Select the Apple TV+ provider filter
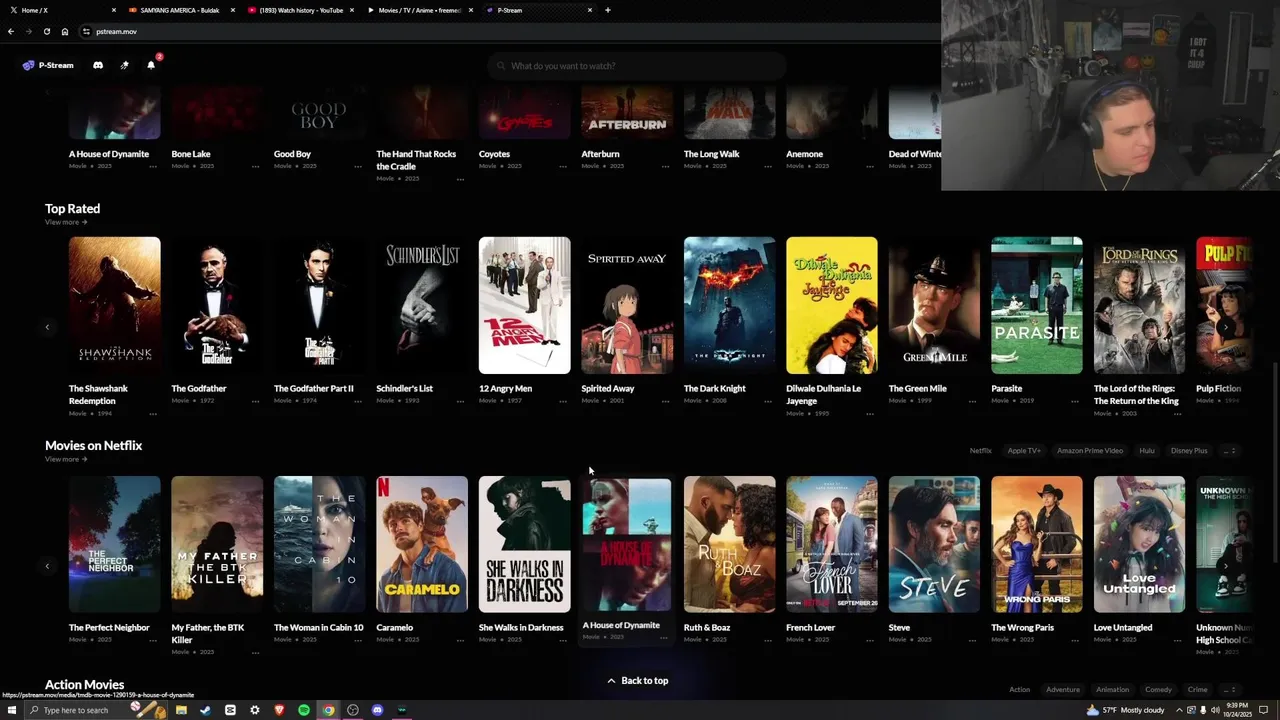 tap(1024, 451)
